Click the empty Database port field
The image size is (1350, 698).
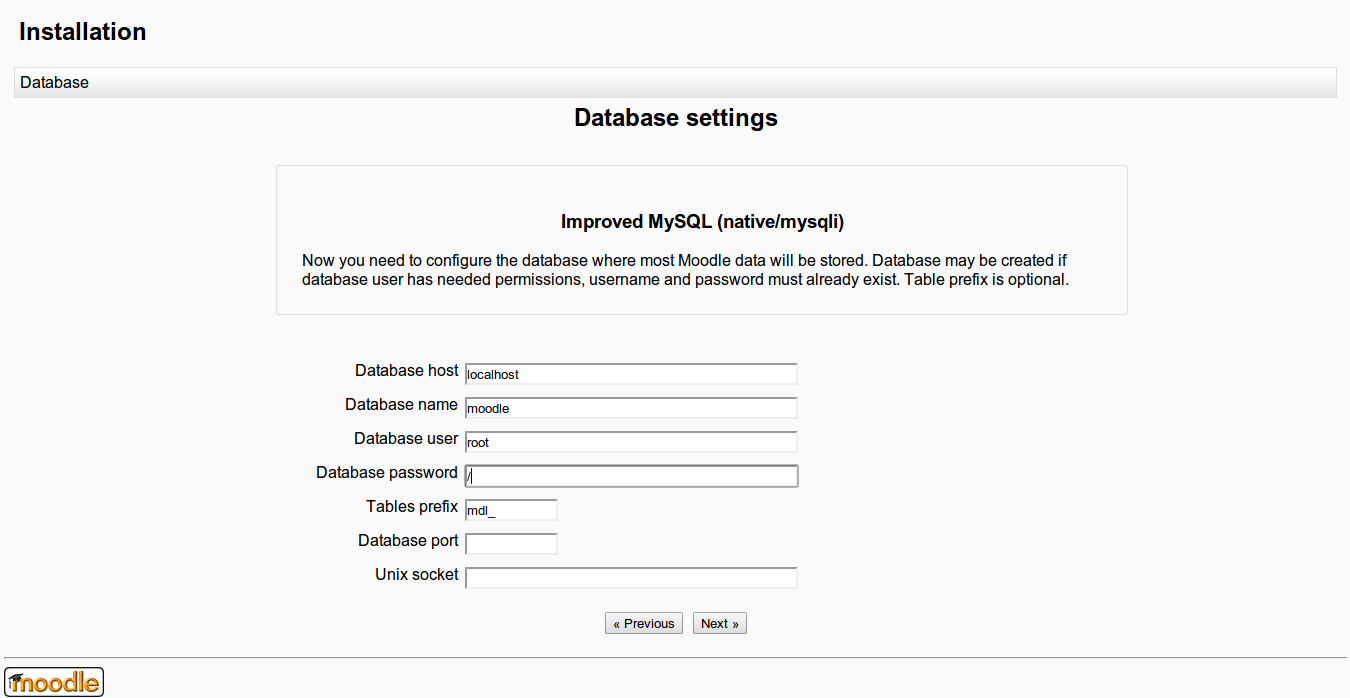click(511, 544)
